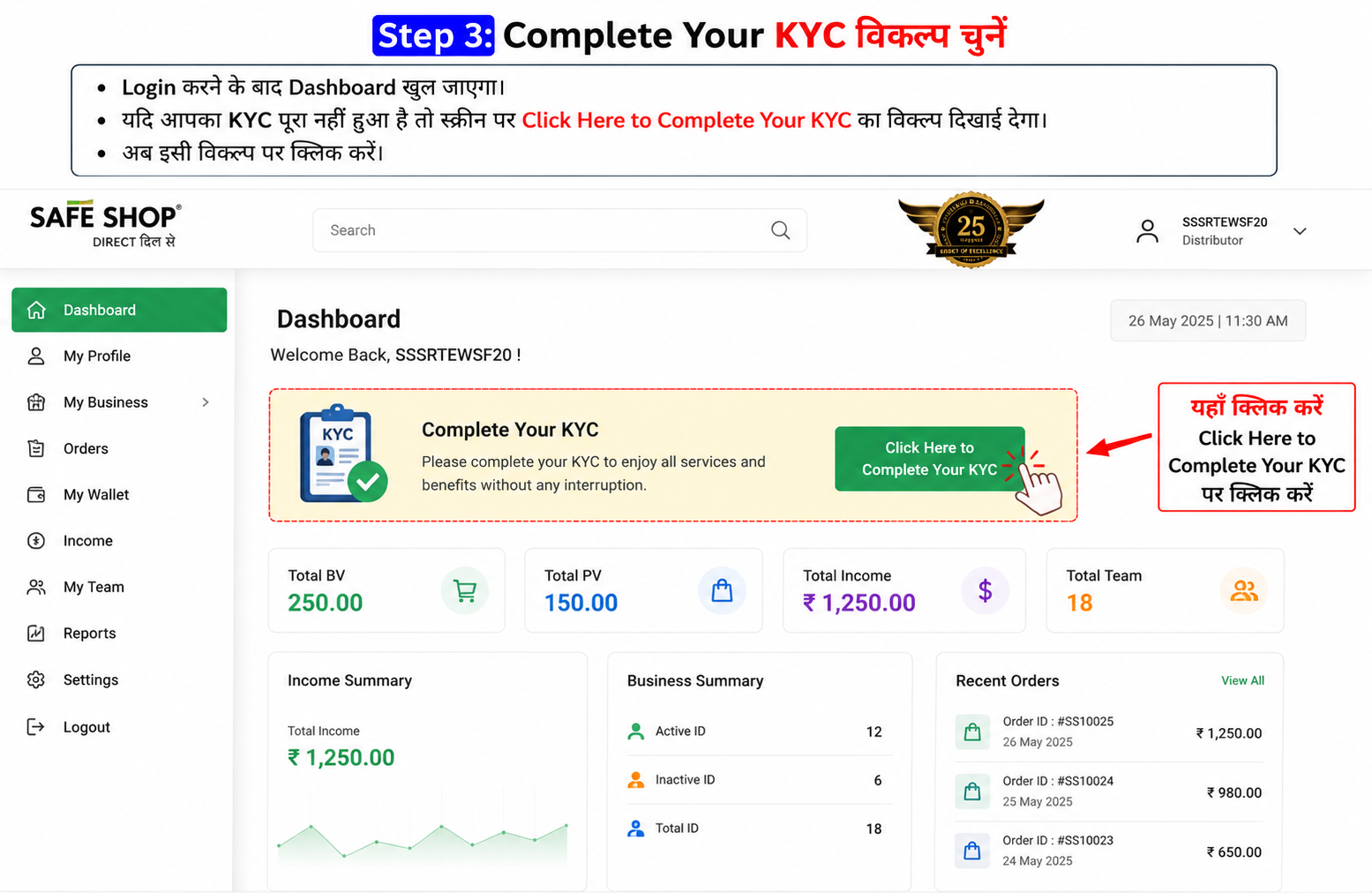The width and height of the screenshot is (1372, 893).
Task: Open View All recent orders link
Action: 1242,680
